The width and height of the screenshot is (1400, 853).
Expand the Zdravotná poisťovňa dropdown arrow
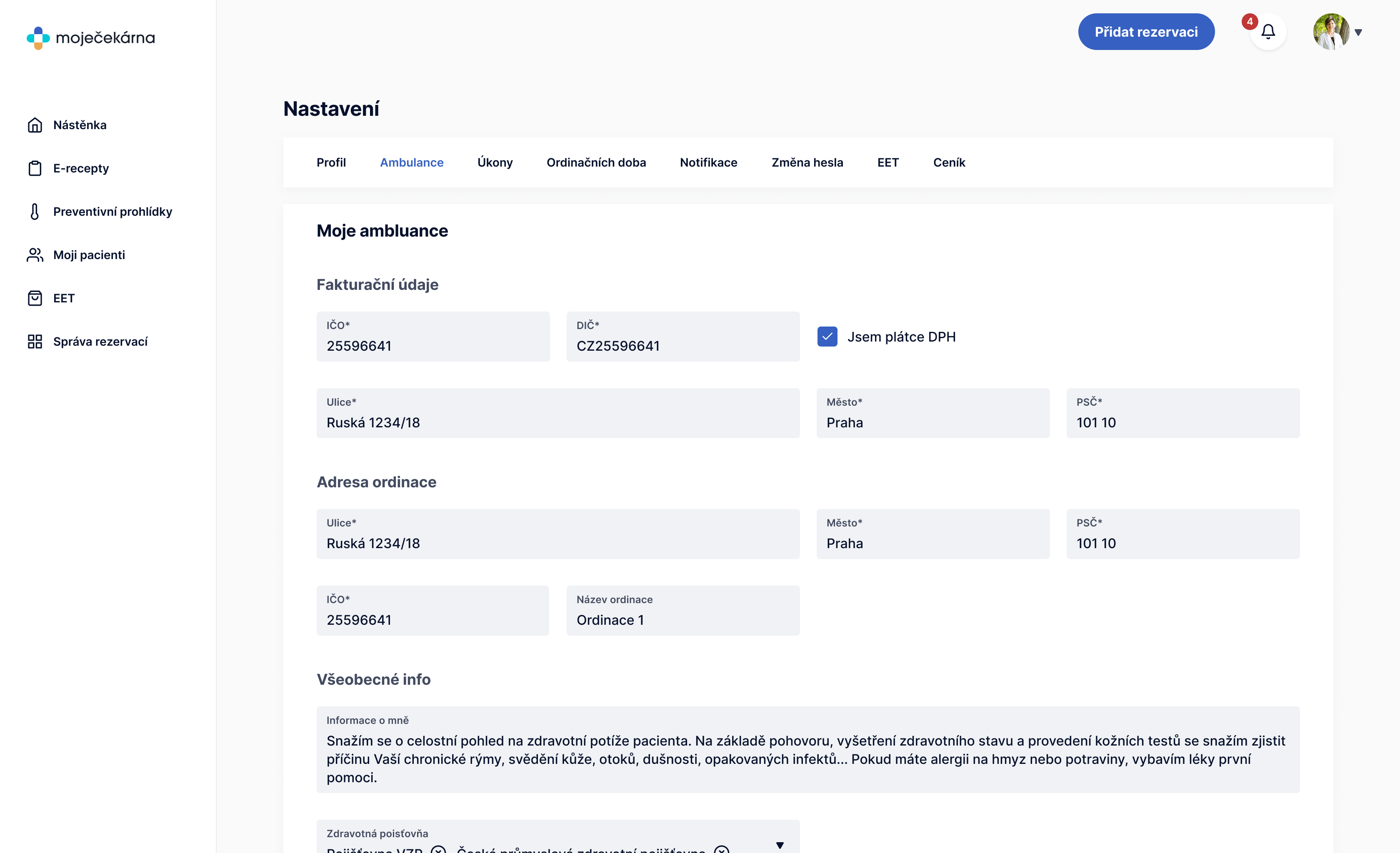pos(780,845)
